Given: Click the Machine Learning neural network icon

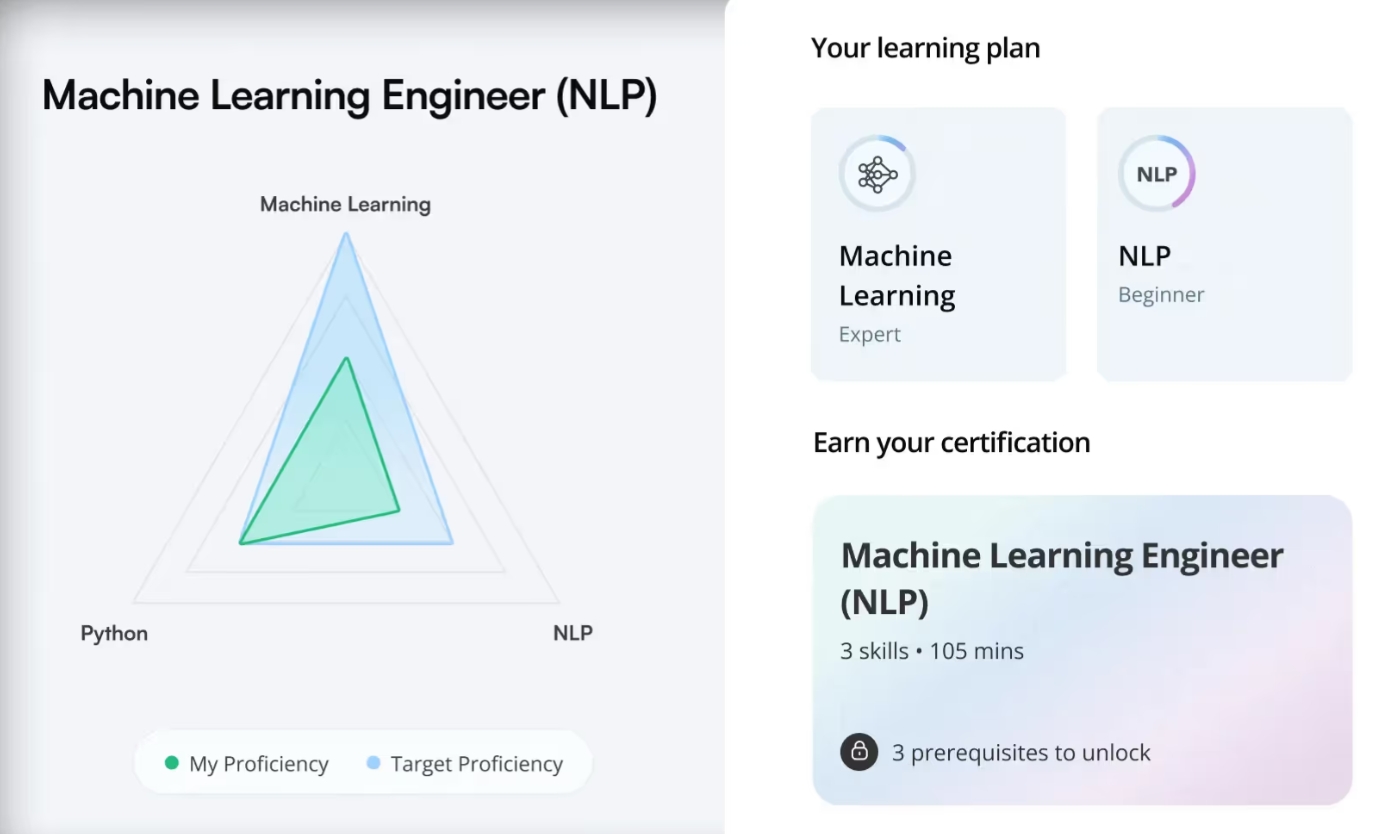Looking at the screenshot, I should 877,174.
